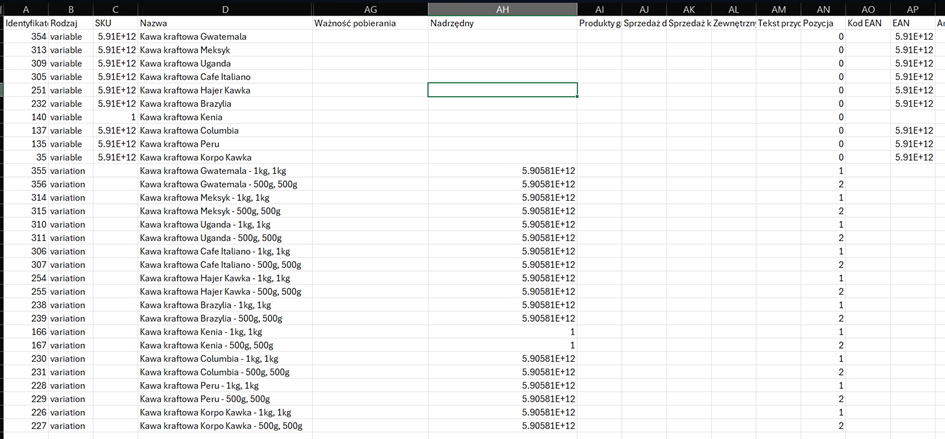Select cell 'Kawa kraftowa Korpo Kawka - 1kg, 1kg'
This screenshot has height=439, width=945.
tap(225, 412)
